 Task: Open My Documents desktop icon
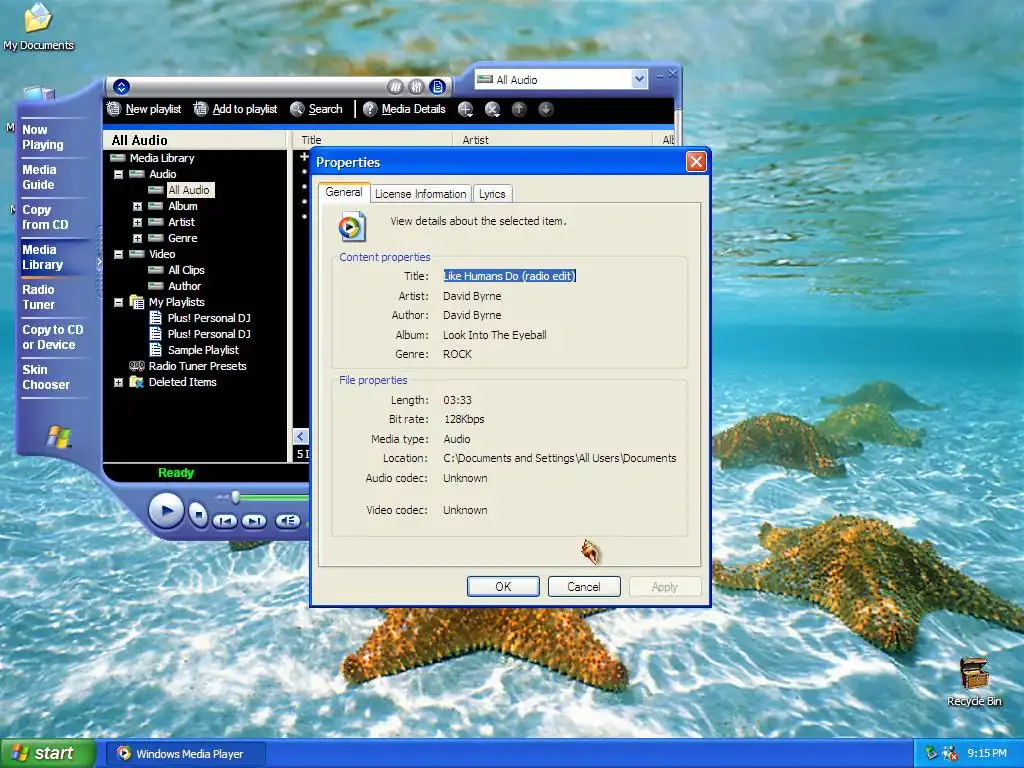[x=39, y=27]
